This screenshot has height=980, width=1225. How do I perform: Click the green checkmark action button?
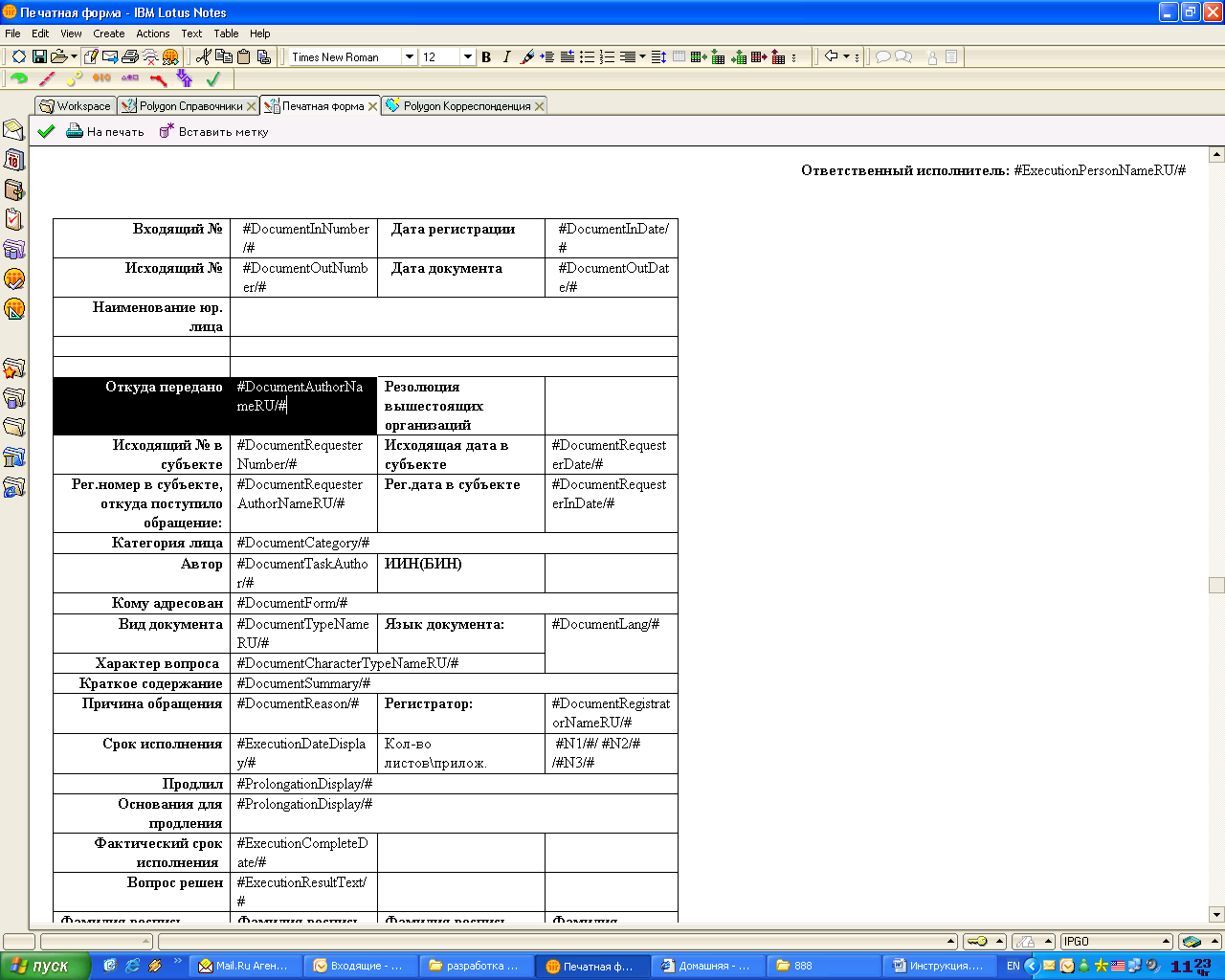46,131
